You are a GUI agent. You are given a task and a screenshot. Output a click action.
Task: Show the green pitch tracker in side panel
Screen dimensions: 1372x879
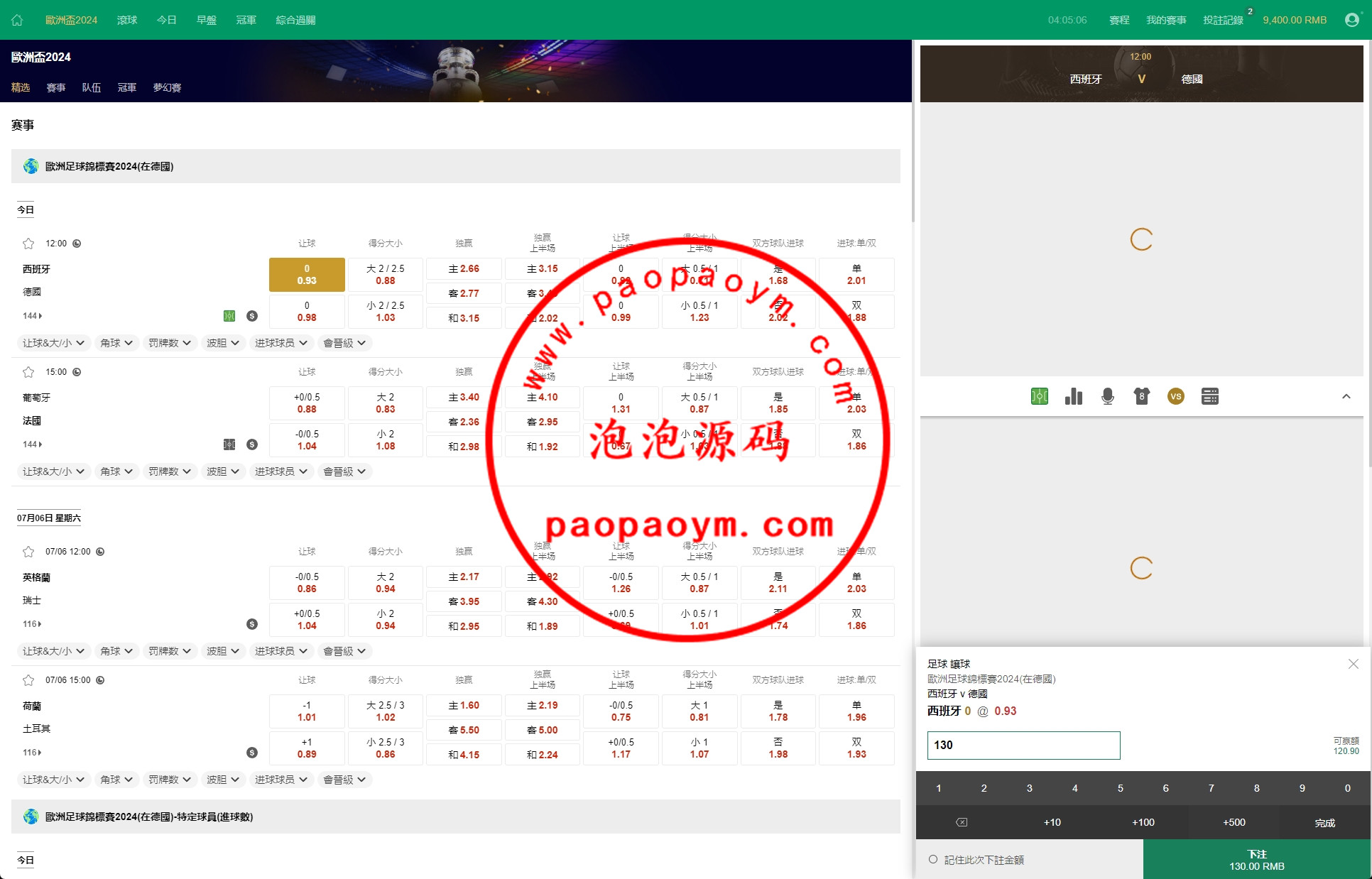pos(1040,396)
